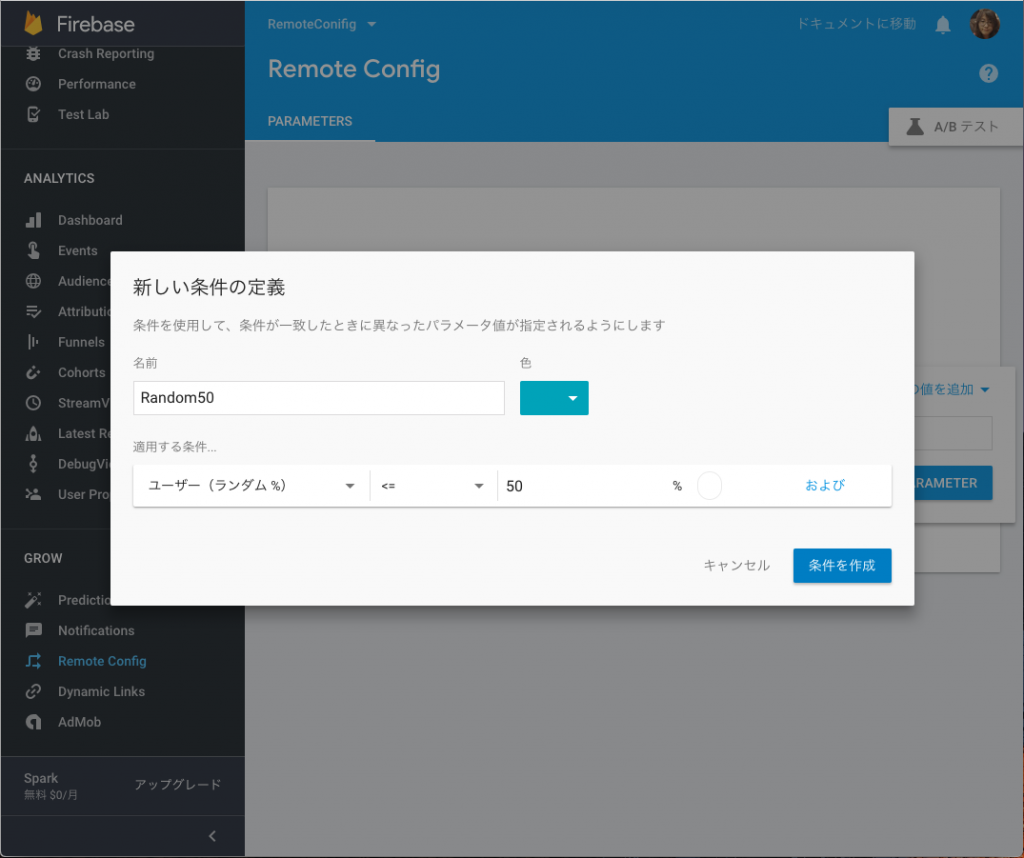Click the Spark 無料 $0/月 plan label

51,786
